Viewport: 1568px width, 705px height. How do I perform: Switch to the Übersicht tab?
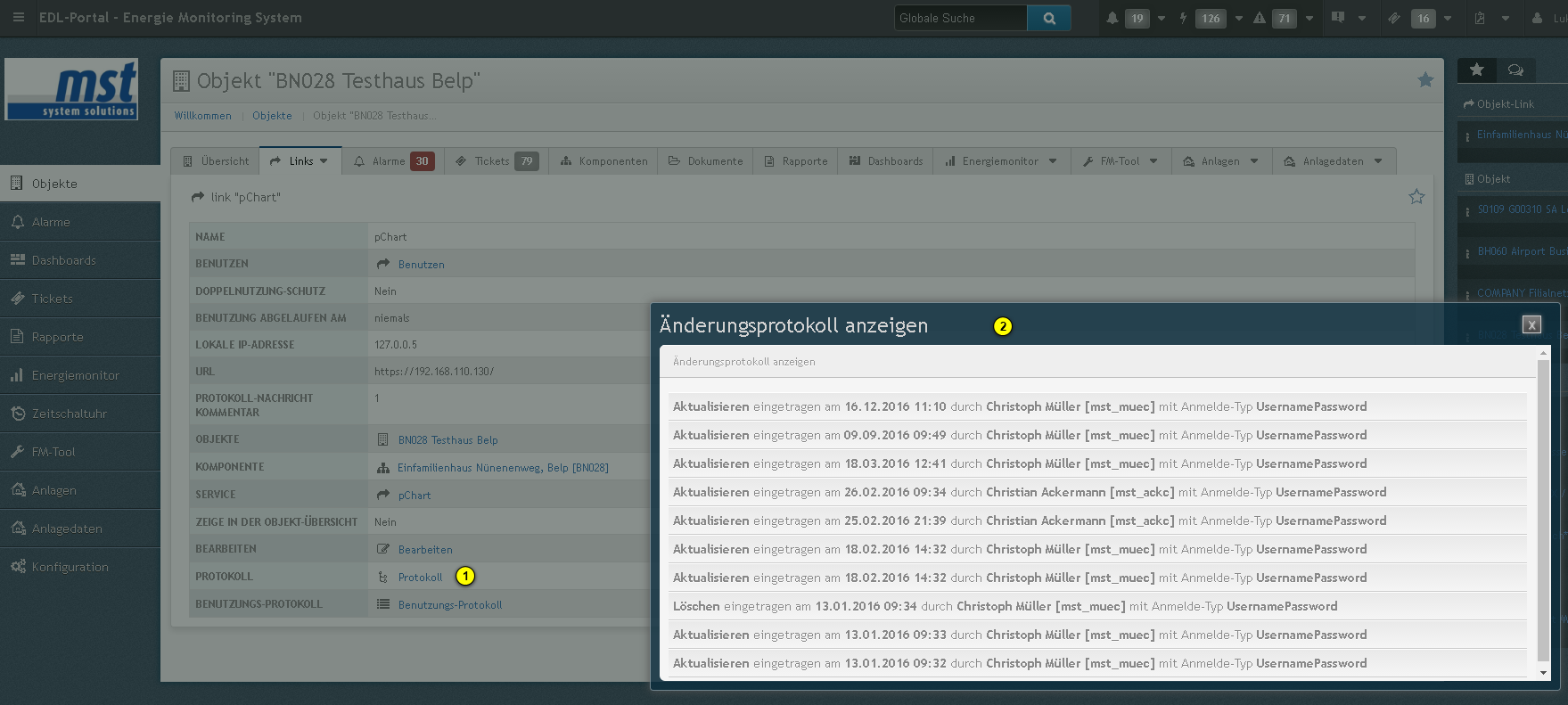tap(216, 161)
